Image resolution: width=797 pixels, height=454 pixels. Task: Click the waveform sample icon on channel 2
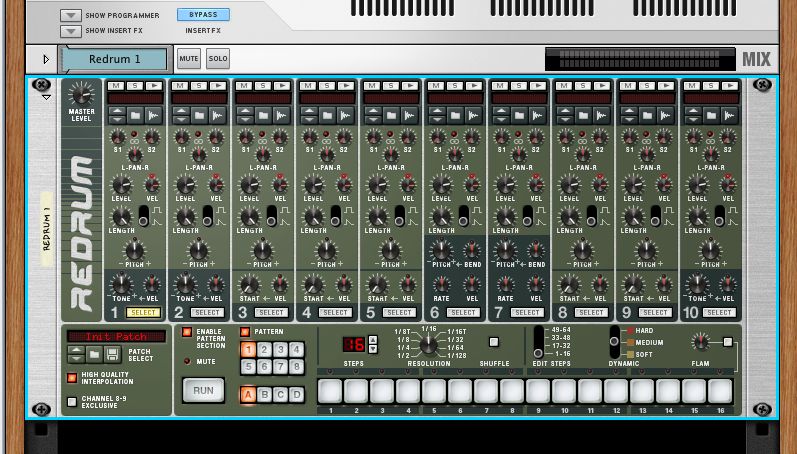coord(217,116)
